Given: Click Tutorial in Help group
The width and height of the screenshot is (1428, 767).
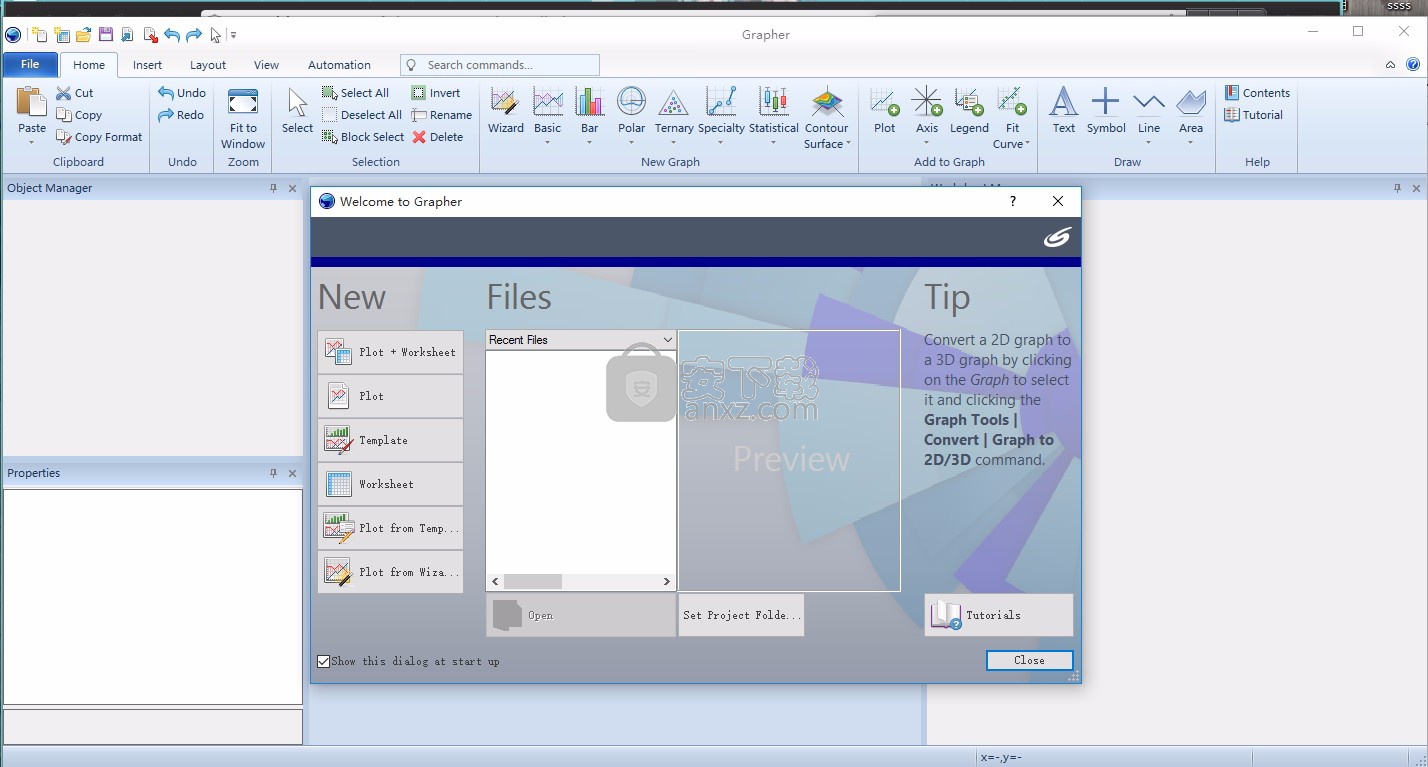Looking at the screenshot, I should tap(1253, 115).
